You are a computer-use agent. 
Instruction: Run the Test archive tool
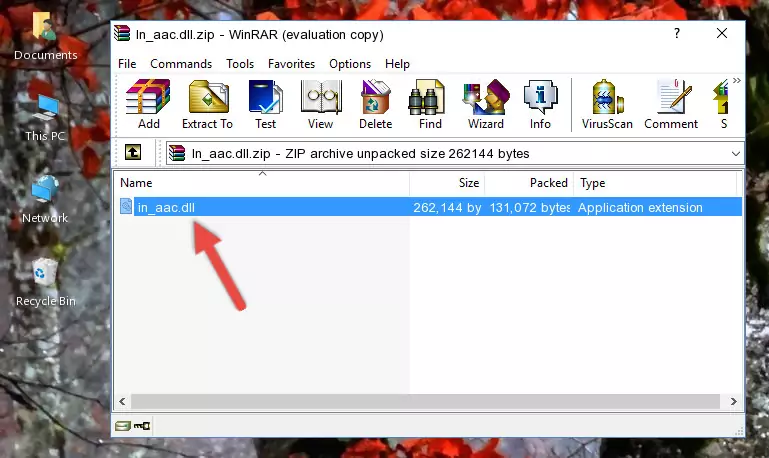tap(265, 104)
